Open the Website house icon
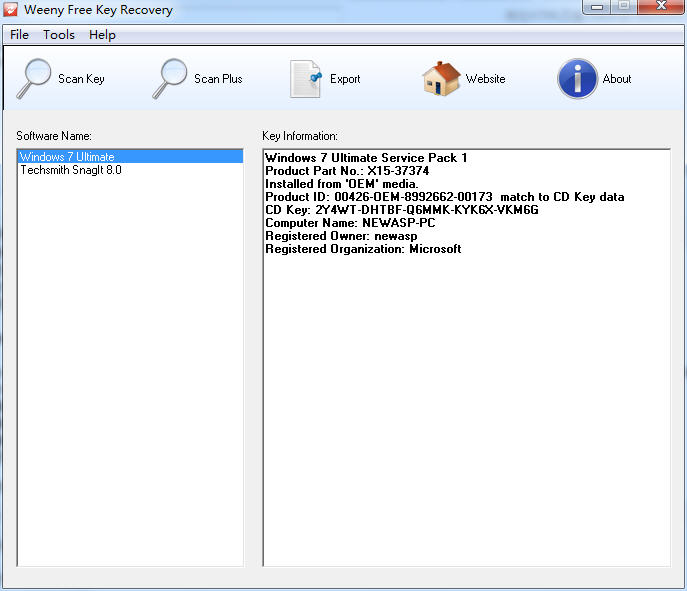The image size is (687, 591). [x=441, y=78]
